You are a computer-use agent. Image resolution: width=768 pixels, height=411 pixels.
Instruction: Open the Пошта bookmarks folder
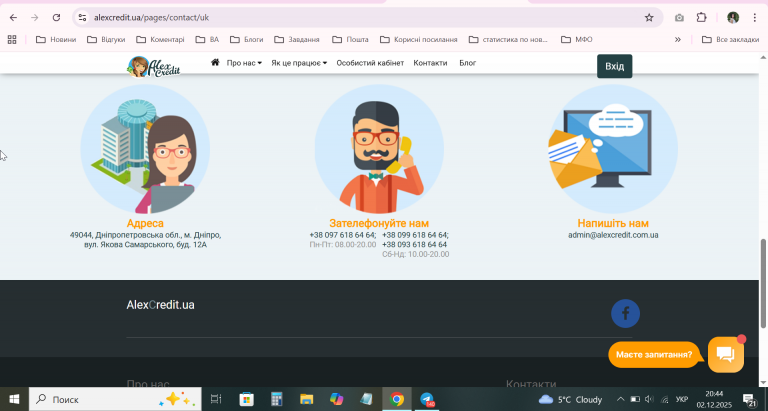350,40
